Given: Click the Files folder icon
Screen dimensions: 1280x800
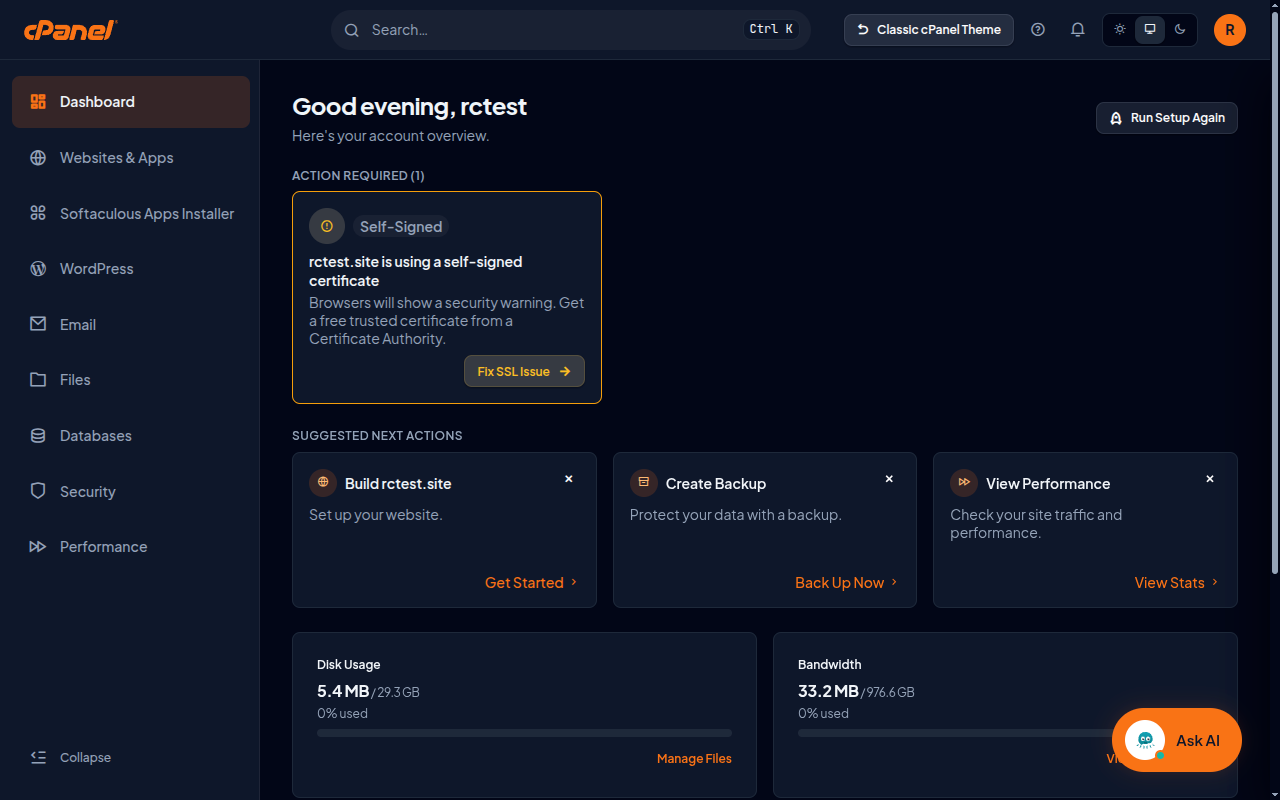Looking at the screenshot, I should pos(38,380).
